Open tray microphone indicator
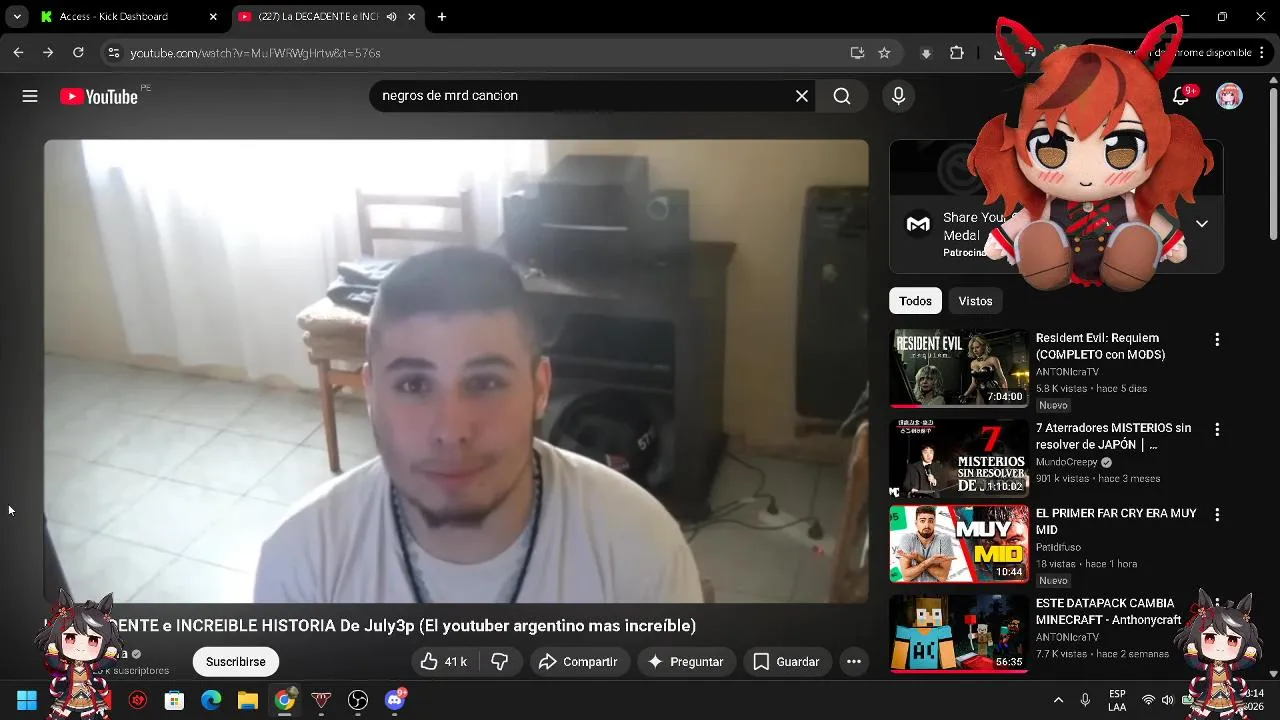Screen dimensions: 1280x720 click(1085, 700)
